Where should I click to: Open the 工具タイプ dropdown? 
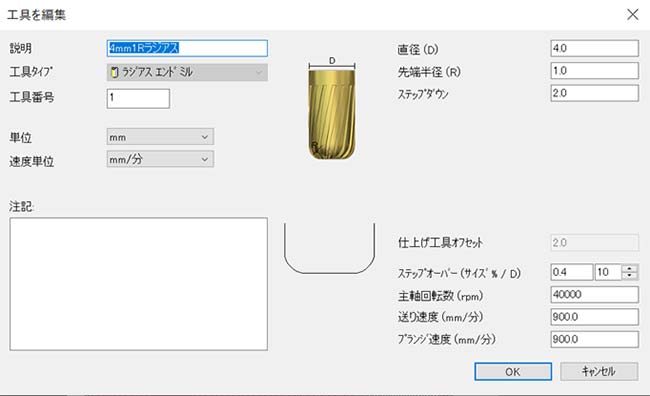click(187, 72)
